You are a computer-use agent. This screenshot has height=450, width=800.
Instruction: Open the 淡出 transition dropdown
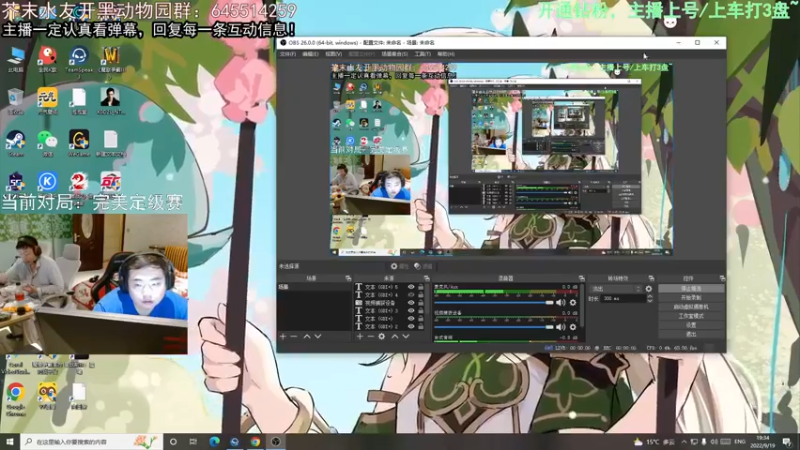point(616,289)
